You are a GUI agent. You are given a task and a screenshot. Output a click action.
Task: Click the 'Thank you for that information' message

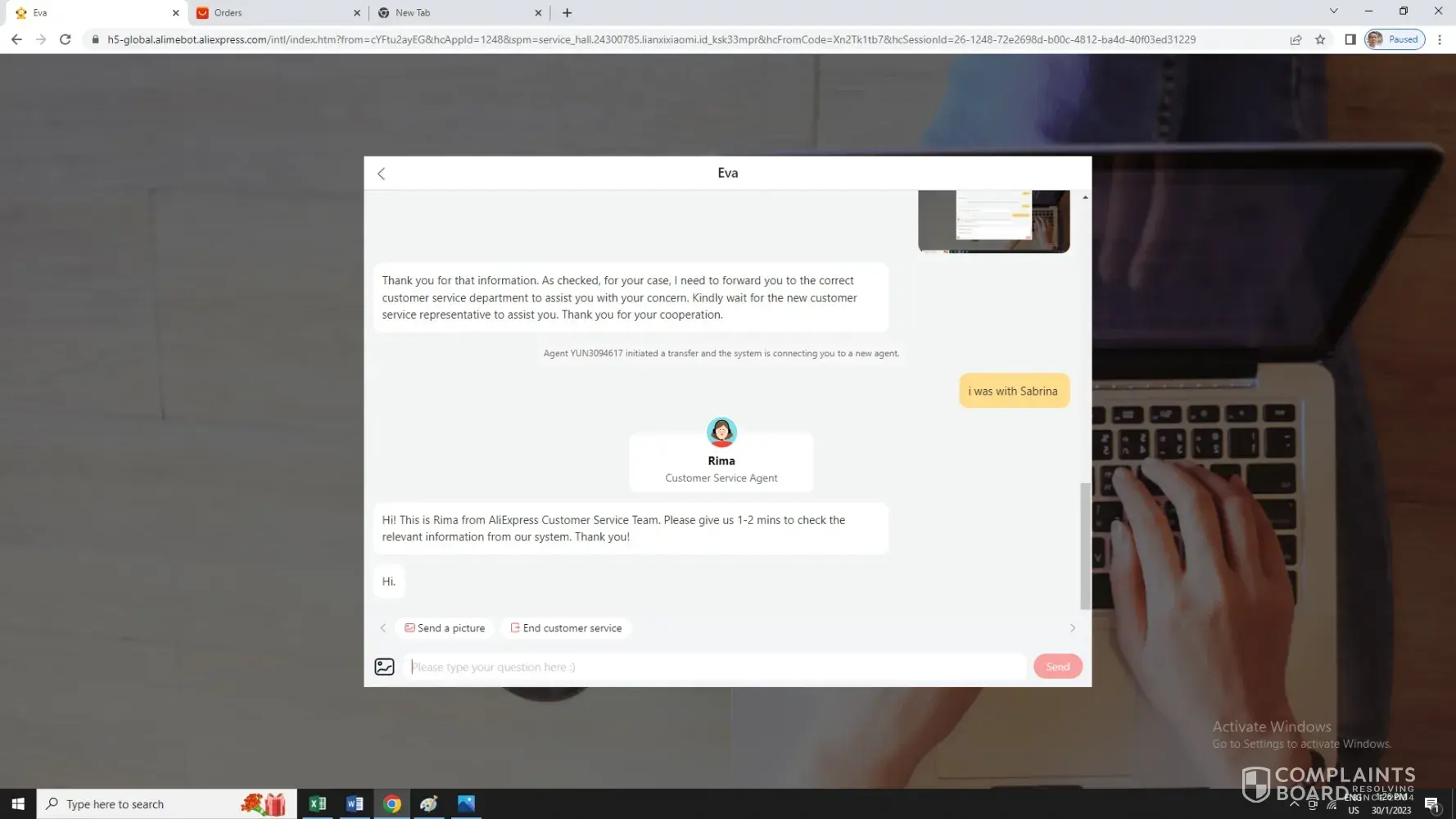631,297
